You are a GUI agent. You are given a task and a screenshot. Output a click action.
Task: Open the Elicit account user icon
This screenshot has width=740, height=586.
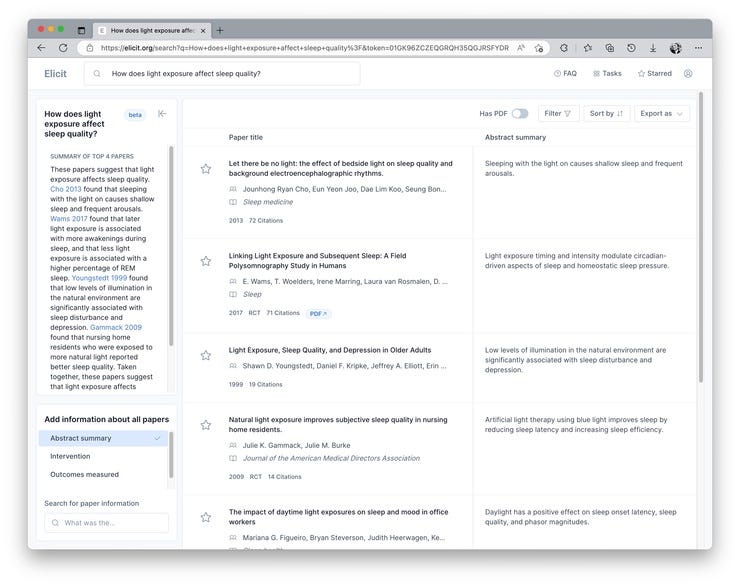tap(688, 74)
